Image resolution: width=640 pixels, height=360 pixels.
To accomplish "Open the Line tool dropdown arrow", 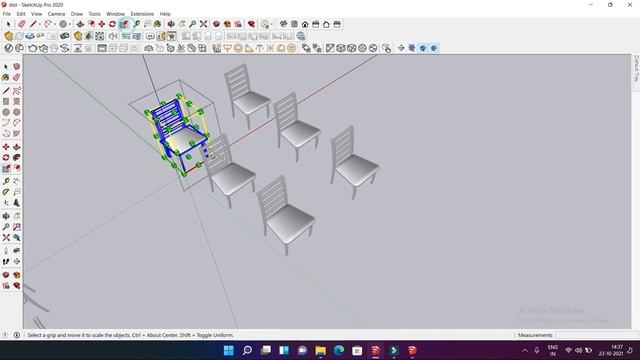I will pyautogui.click(x=40, y=24).
